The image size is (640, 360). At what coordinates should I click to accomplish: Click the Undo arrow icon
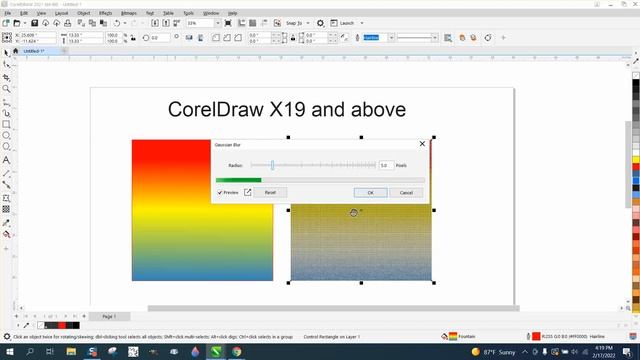[x=117, y=23]
